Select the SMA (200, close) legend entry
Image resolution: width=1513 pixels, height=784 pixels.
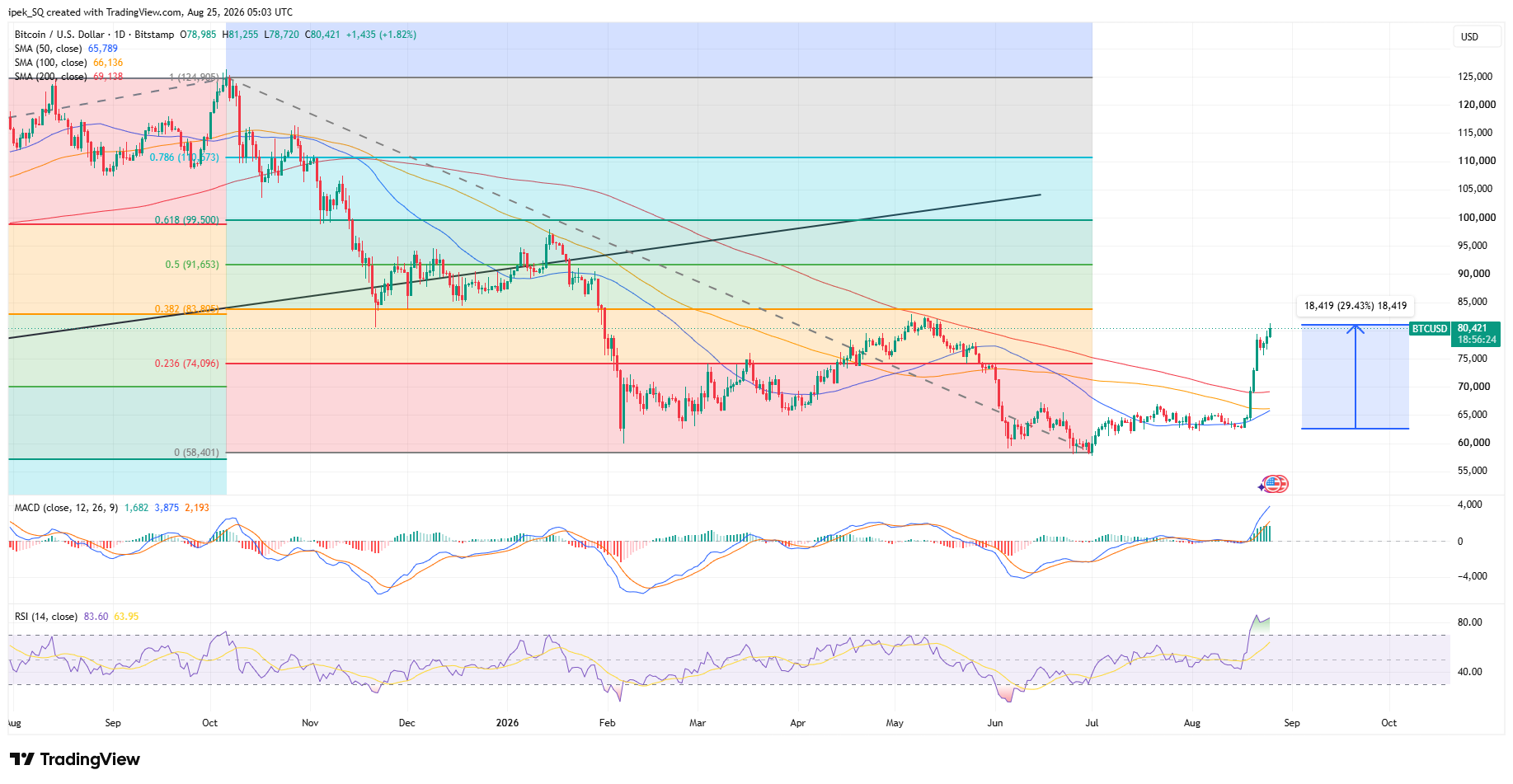53,77
